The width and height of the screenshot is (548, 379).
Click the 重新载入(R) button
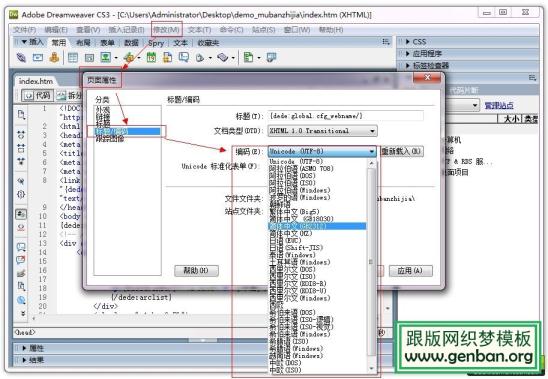pyautogui.click(x=402, y=151)
